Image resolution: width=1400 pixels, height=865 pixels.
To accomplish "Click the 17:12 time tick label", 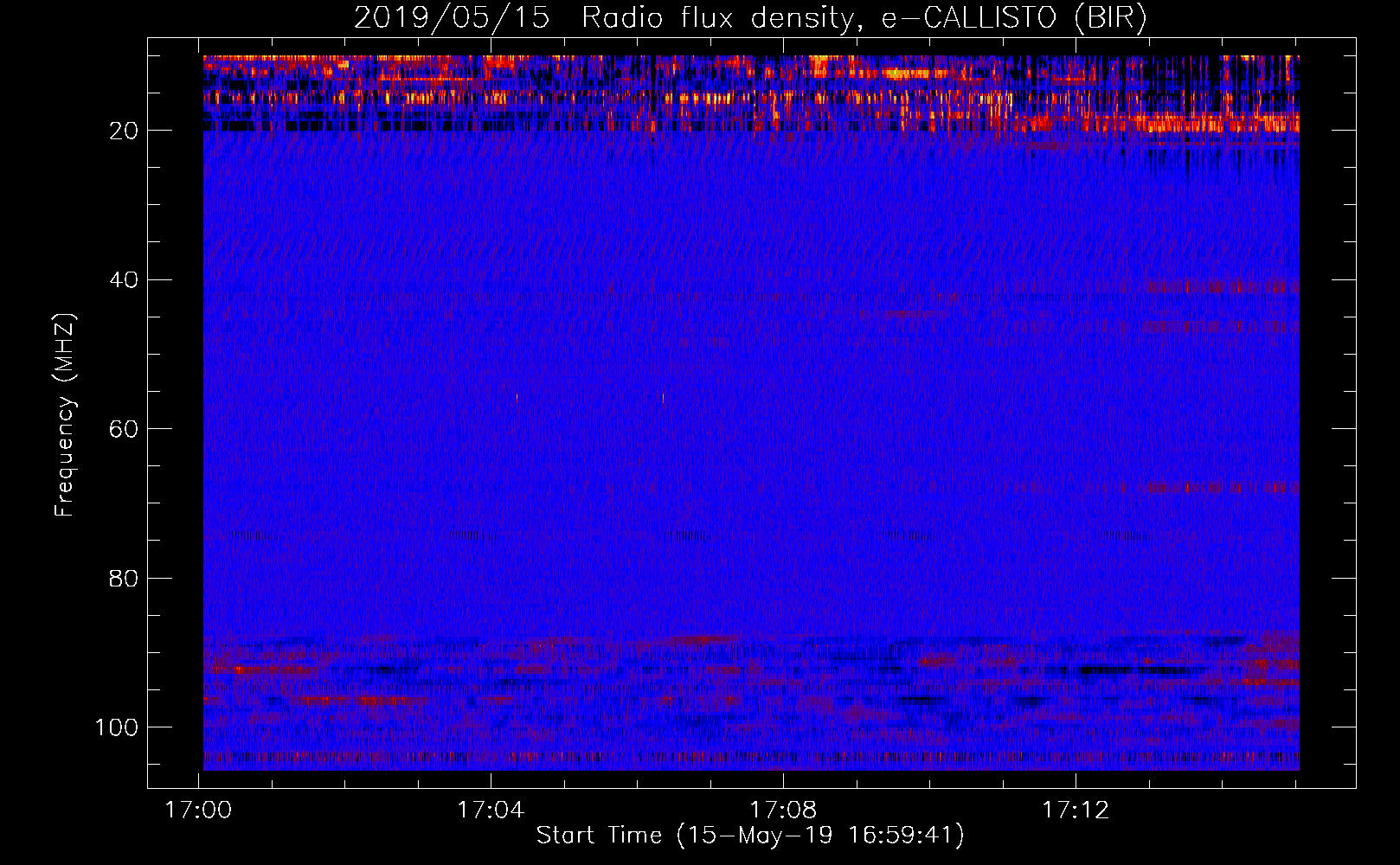I will [1076, 811].
